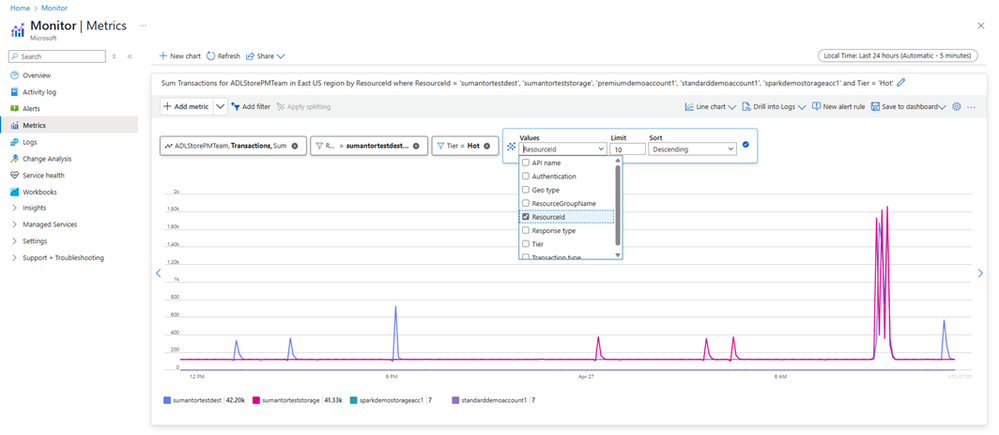Screen dimensions: 999x435
Task: Click the Limit input field
Action: point(627,149)
